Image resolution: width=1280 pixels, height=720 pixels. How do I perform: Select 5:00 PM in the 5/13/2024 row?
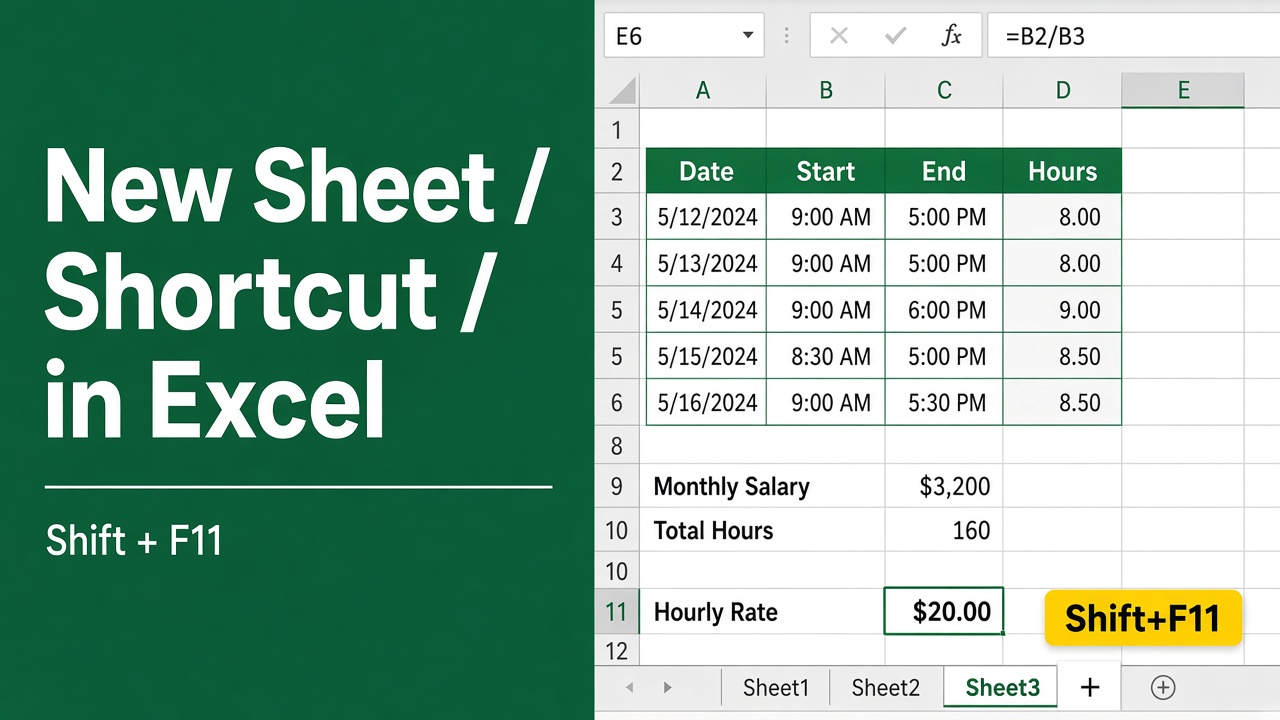tap(944, 264)
